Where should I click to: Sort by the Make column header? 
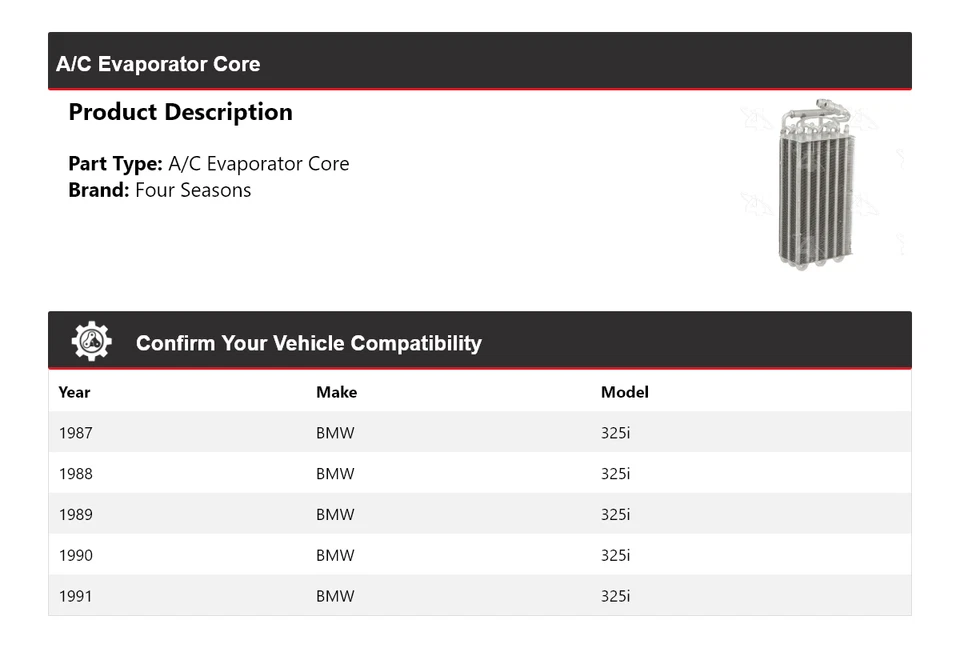click(336, 392)
